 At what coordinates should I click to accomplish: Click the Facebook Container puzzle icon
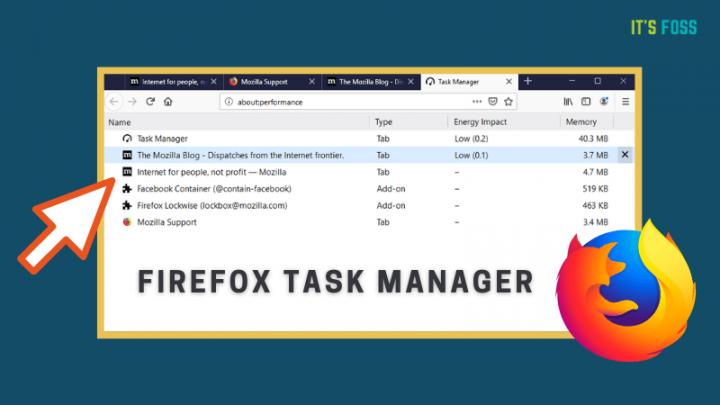pyautogui.click(x=127, y=188)
